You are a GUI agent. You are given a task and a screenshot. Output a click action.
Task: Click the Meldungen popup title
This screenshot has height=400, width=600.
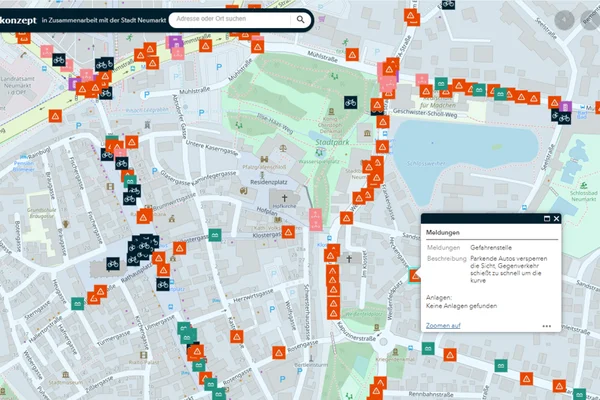(442, 232)
